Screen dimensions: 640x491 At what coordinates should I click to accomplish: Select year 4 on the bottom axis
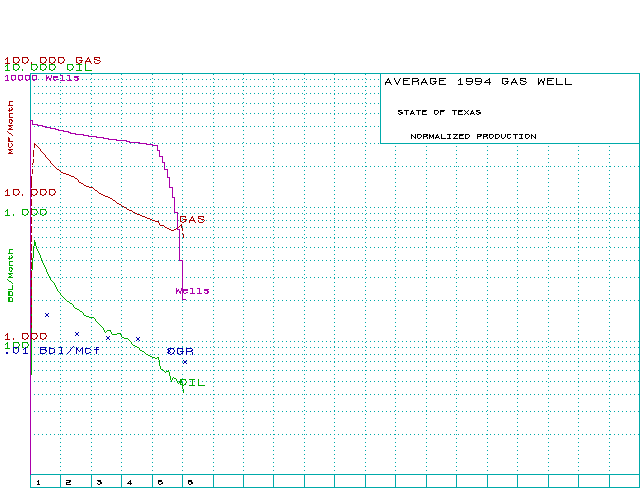tap(128, 482)
